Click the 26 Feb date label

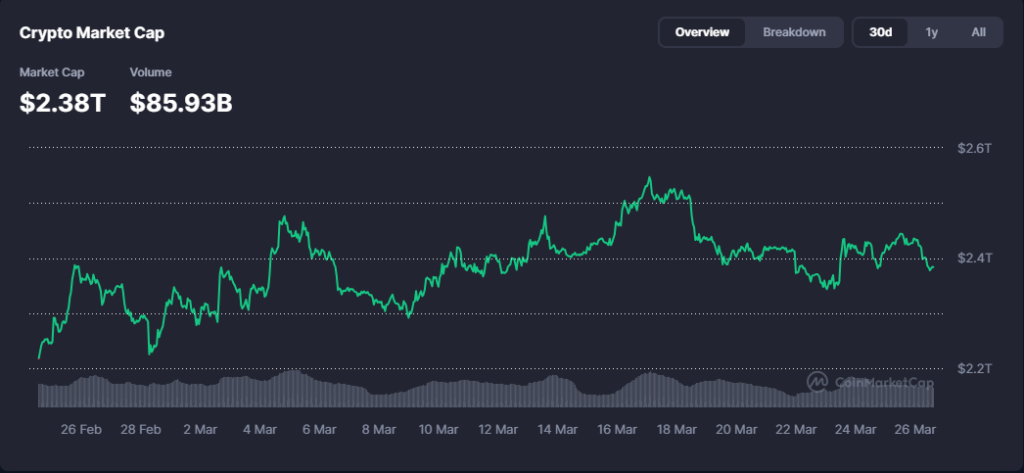(x=81, y=429)
